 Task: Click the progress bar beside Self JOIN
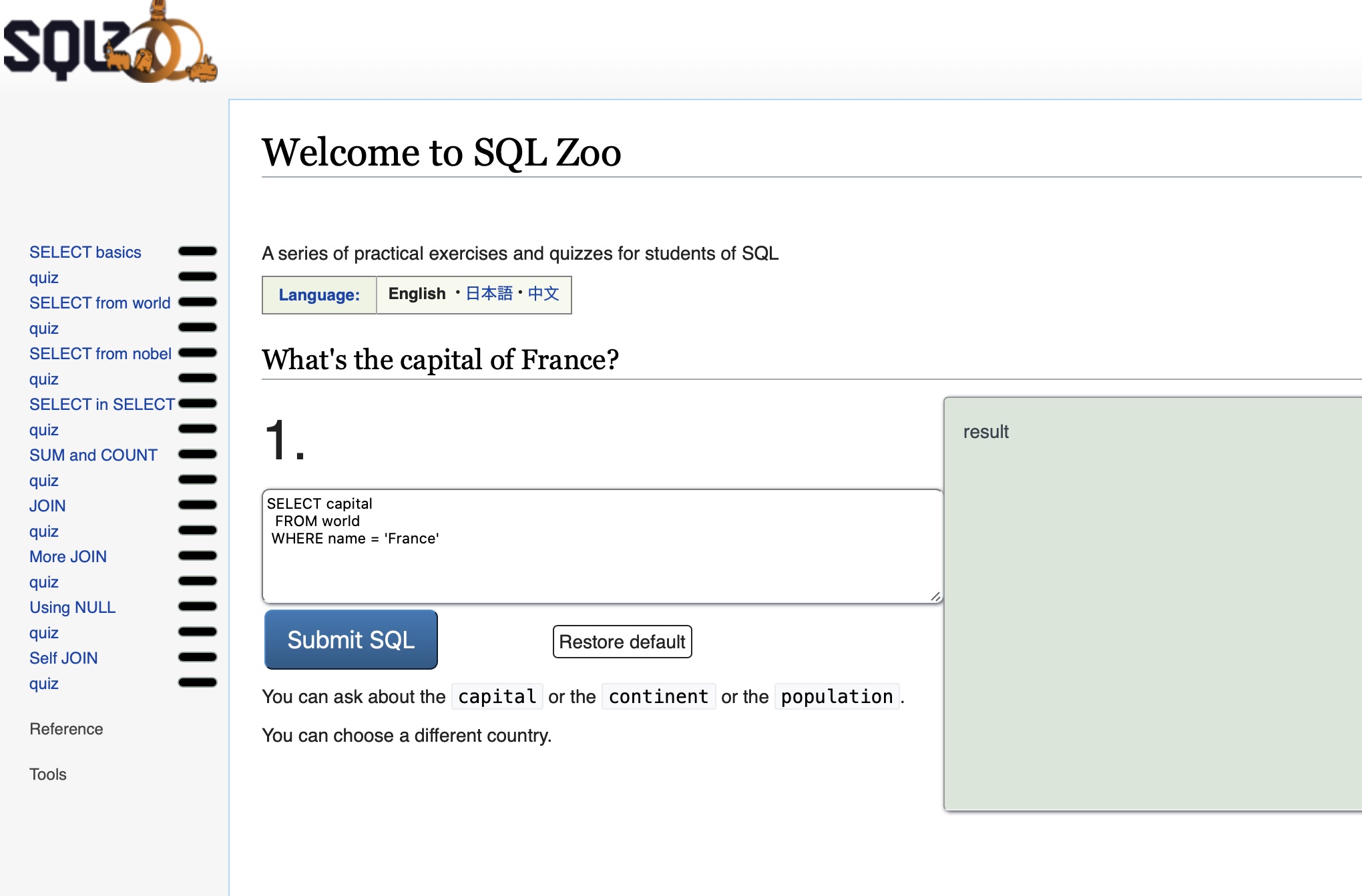pyautogui.click(x=197, y=657)
